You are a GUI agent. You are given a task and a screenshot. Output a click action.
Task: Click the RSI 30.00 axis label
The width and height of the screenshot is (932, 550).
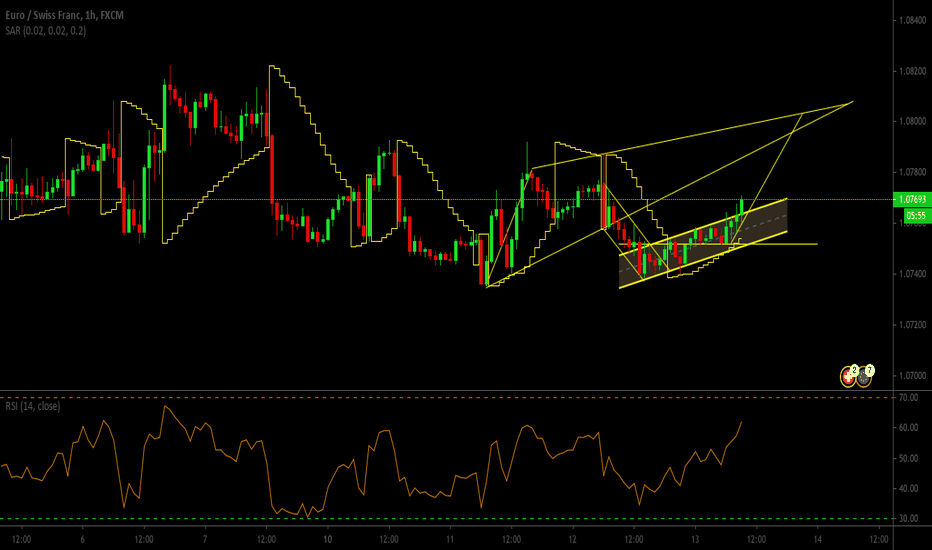(909, 518)
